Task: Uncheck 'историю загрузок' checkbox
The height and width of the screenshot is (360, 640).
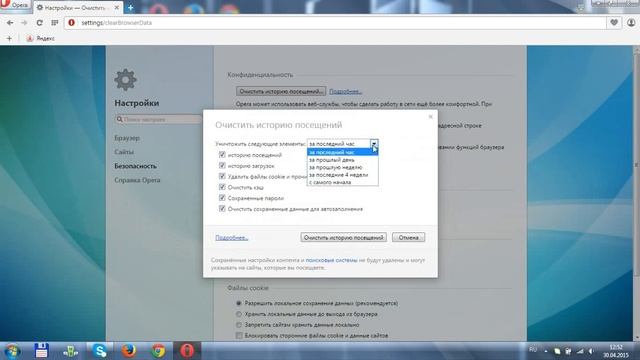Action: click(x=222, y=165)
